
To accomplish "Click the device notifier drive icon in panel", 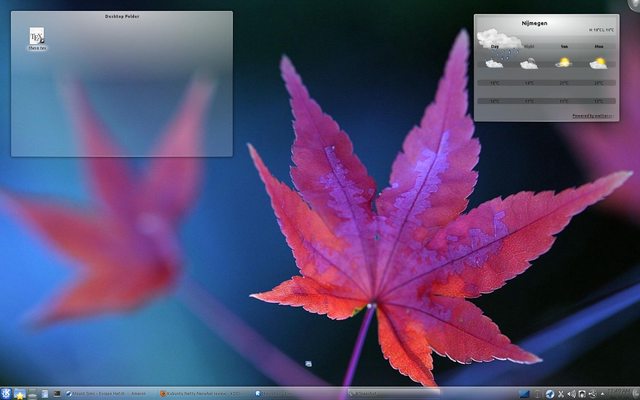I will 32,394.
